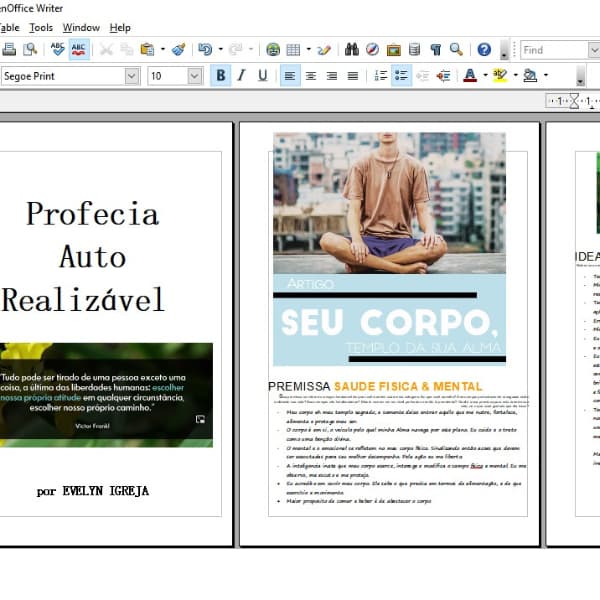Toggle Numbering list button
The width and height of the screenshot is (600, 600).
(x=380, y=75)
